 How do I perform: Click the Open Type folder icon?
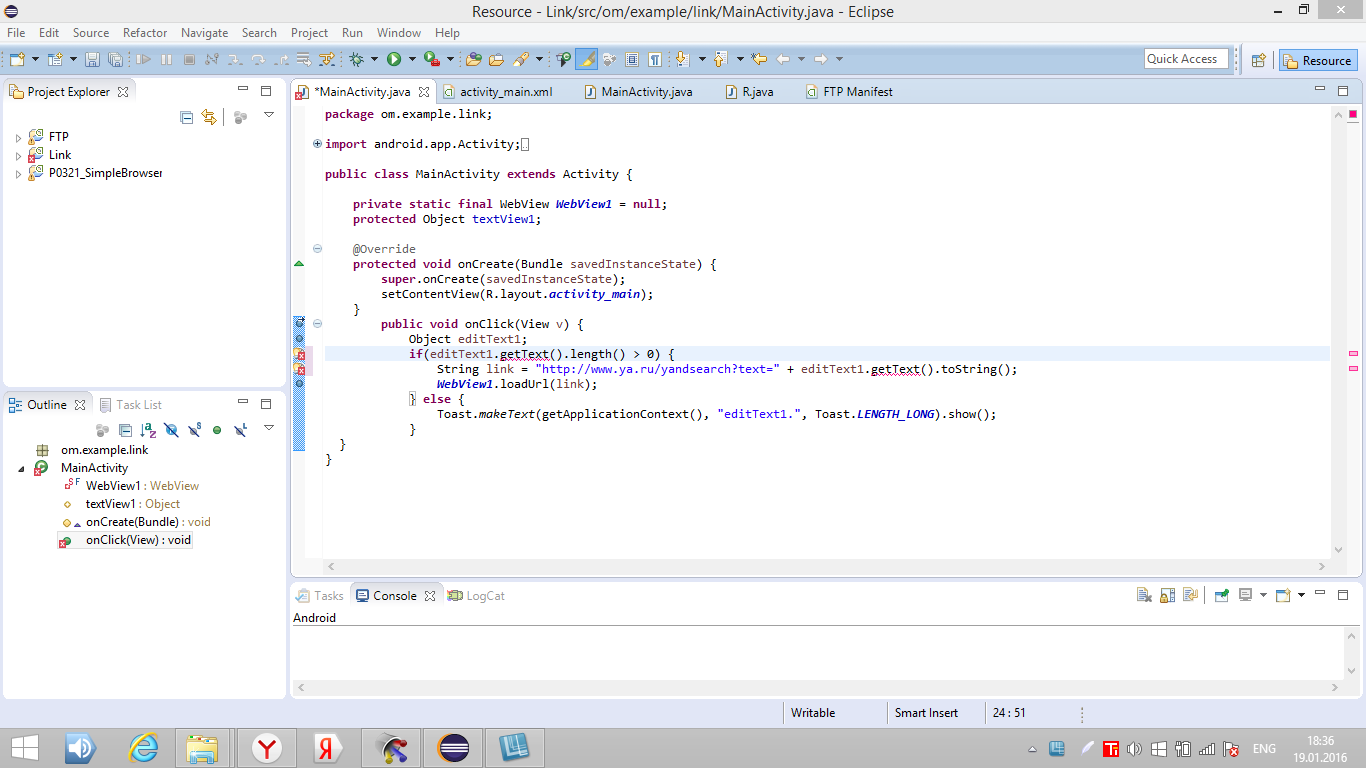tap(474, 60)
